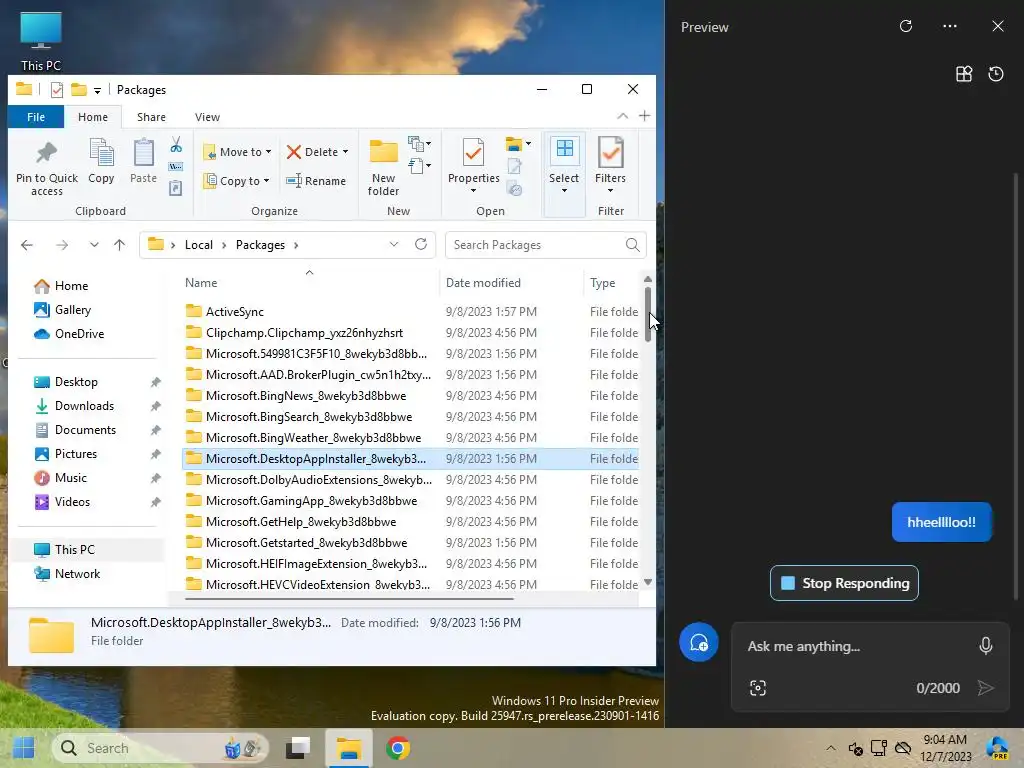Click the screenshot capture icon in chat

[758, 688]
